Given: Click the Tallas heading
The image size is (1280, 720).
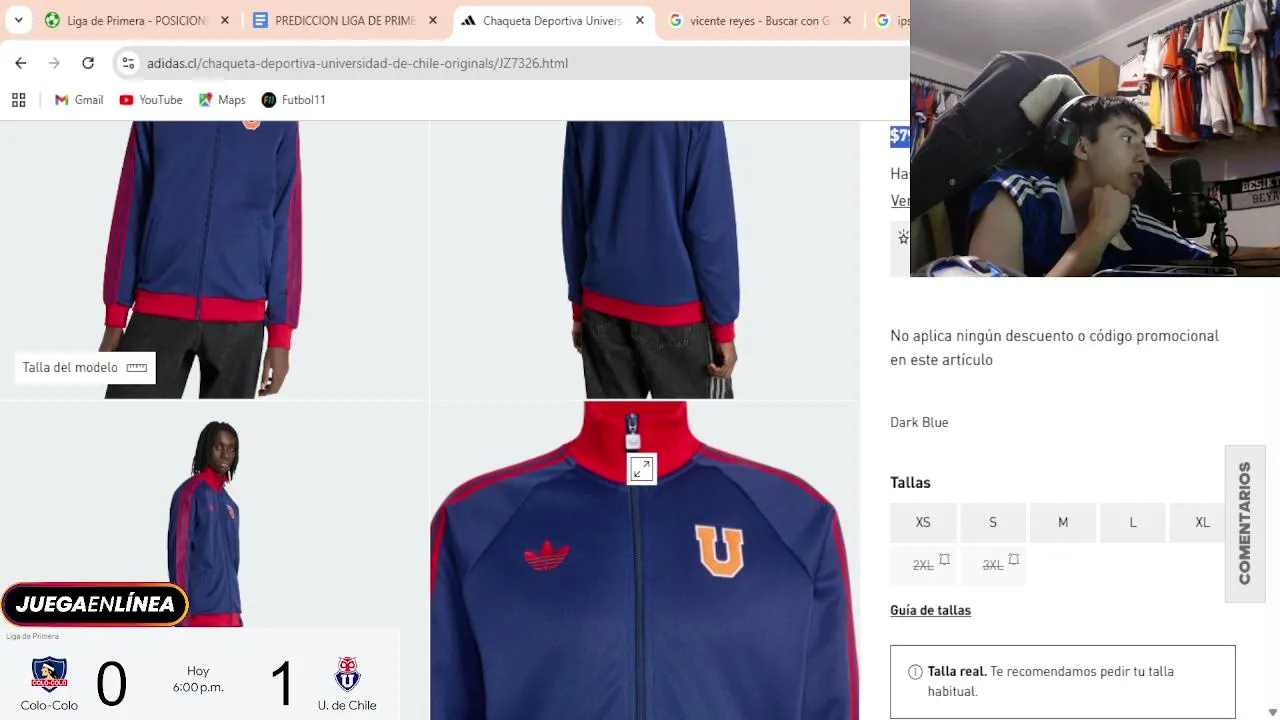Looking at the screenshot, I should (x=910, y=482).
